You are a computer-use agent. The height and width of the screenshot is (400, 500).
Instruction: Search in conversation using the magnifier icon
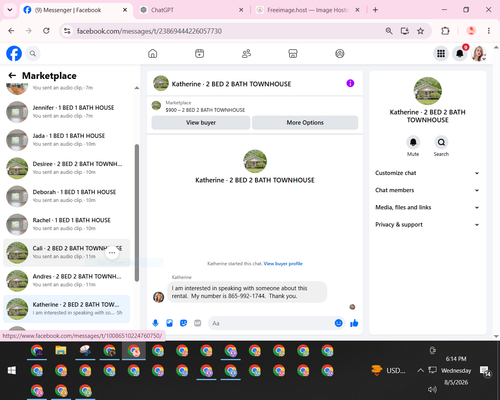pyautogui.click(x=441, y=142)
